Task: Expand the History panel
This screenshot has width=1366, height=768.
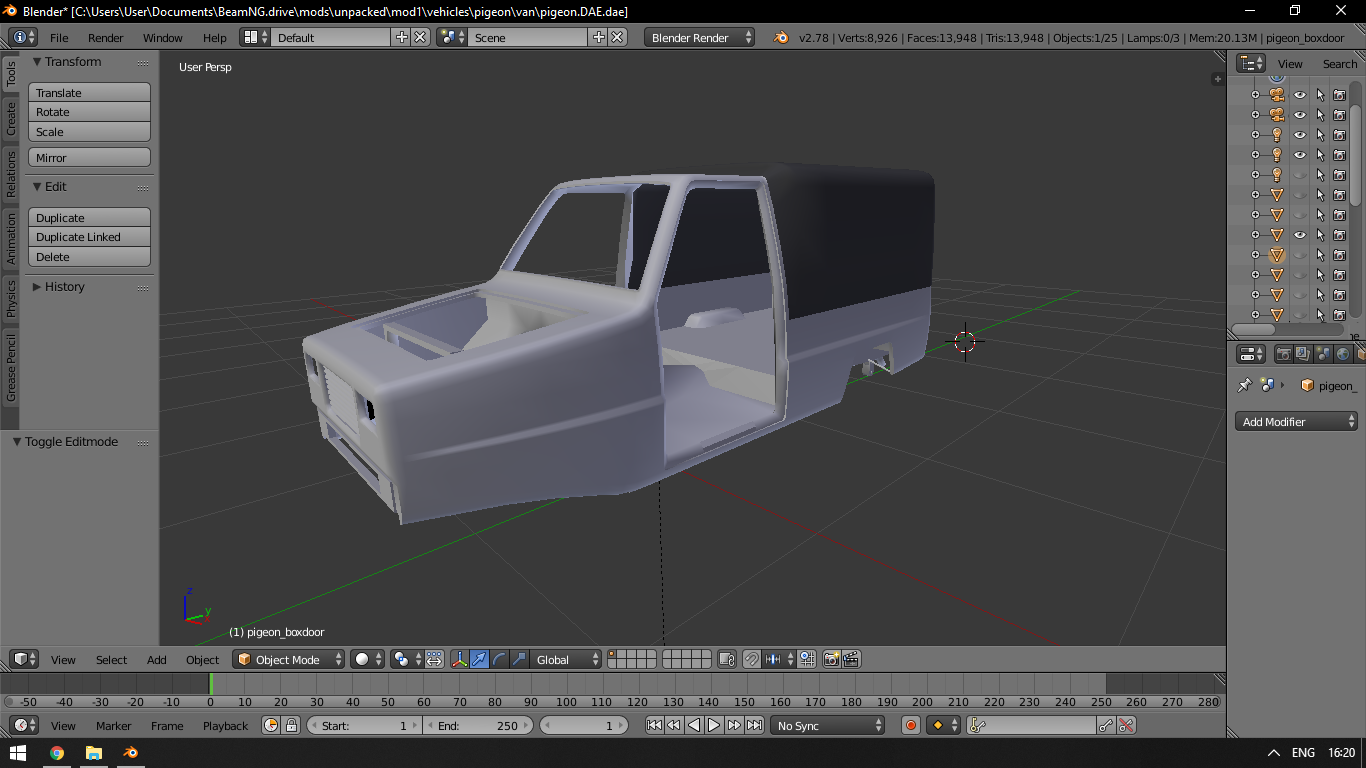Action: click(37, 287)
